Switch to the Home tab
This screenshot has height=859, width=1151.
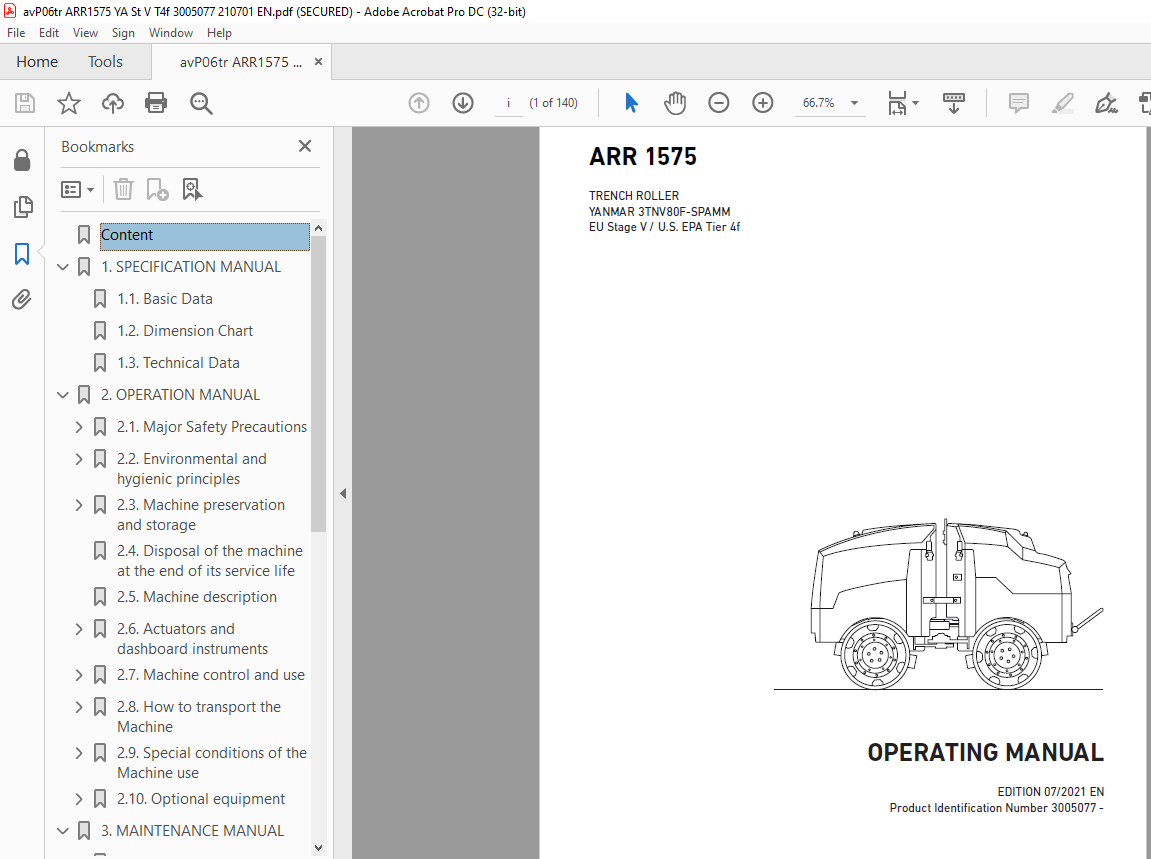coord(37,62)
